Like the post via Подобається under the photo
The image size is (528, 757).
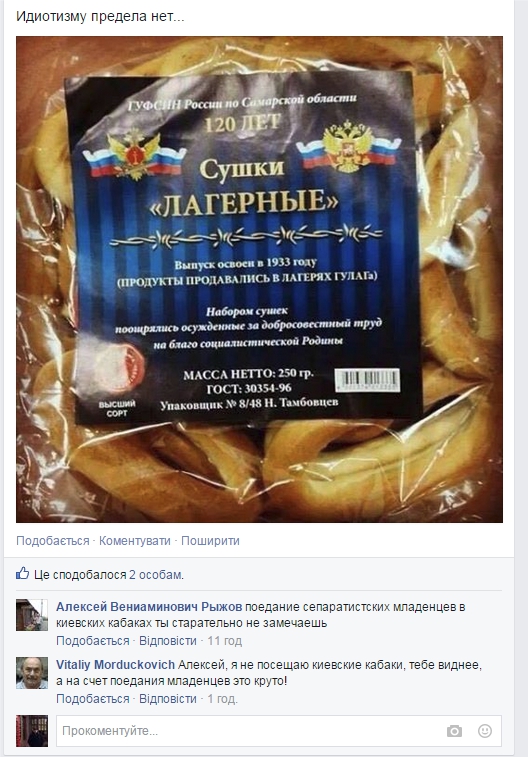coord(53,541)
